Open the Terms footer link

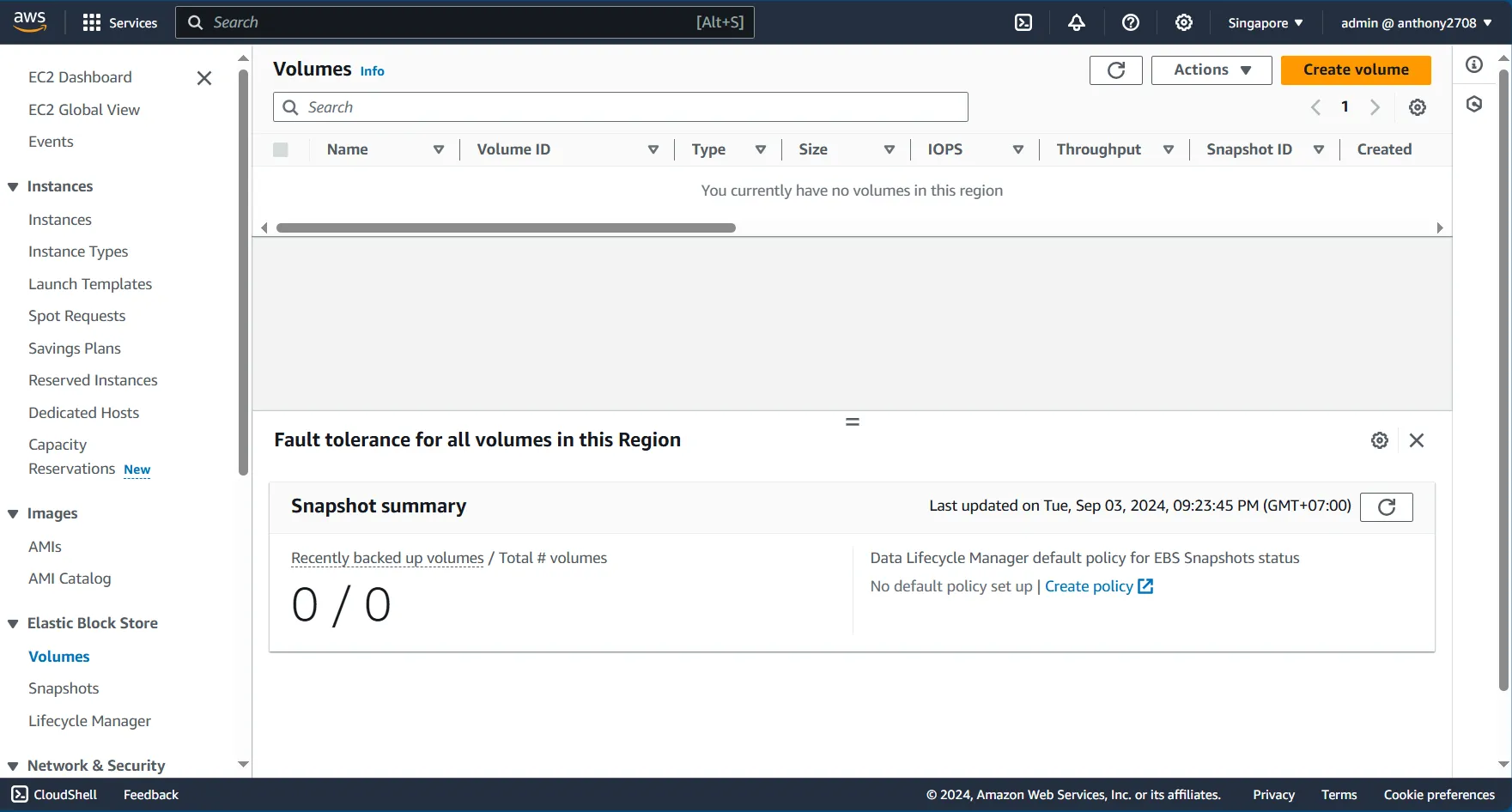point(1339,795)
